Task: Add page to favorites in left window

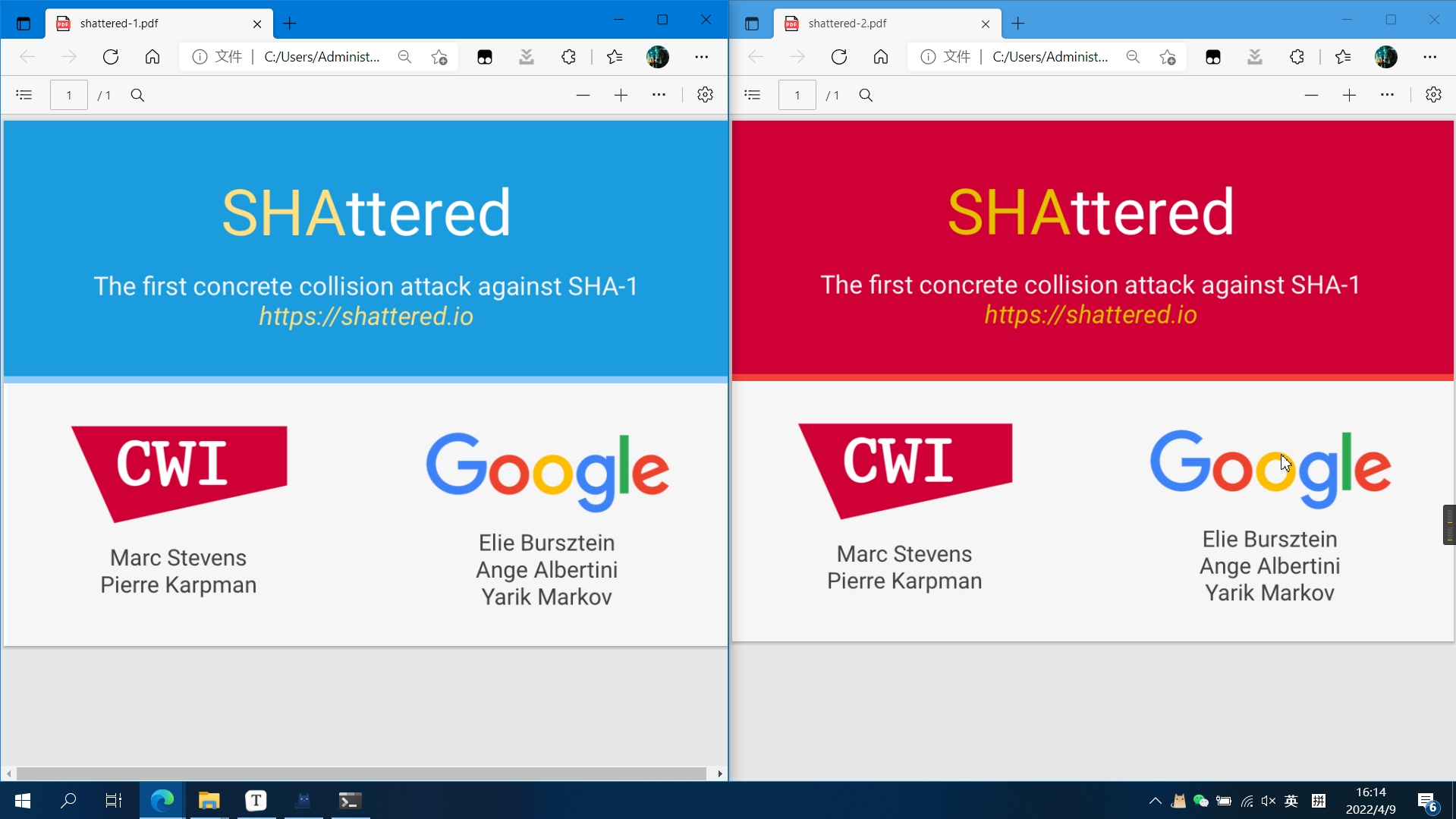Action: [x=439, y=57]
